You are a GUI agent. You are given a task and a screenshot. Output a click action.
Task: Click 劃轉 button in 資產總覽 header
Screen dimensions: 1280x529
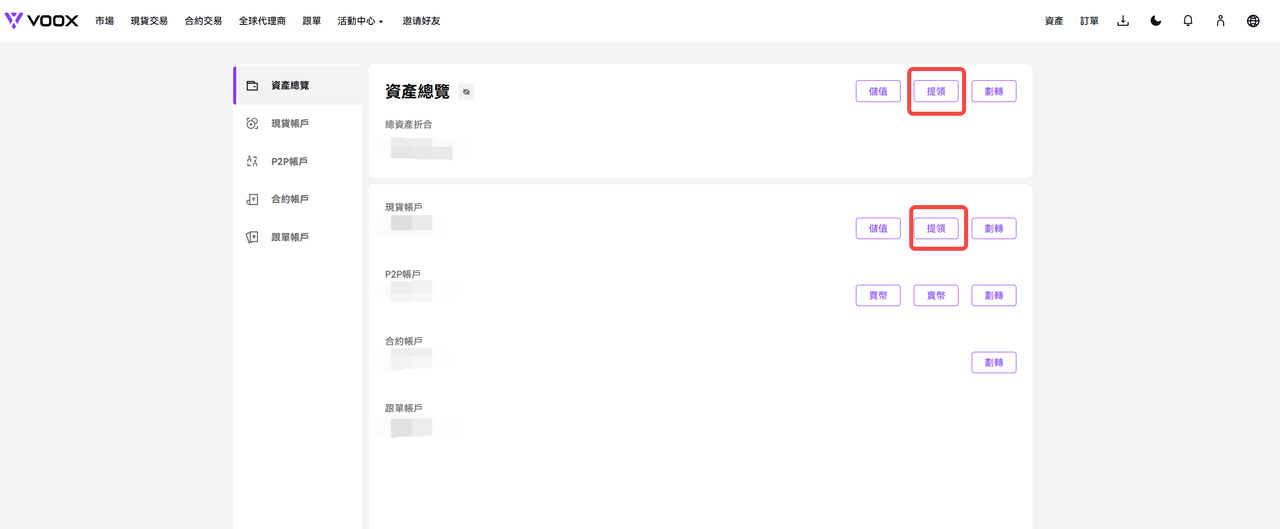click(x=994, y=91)
